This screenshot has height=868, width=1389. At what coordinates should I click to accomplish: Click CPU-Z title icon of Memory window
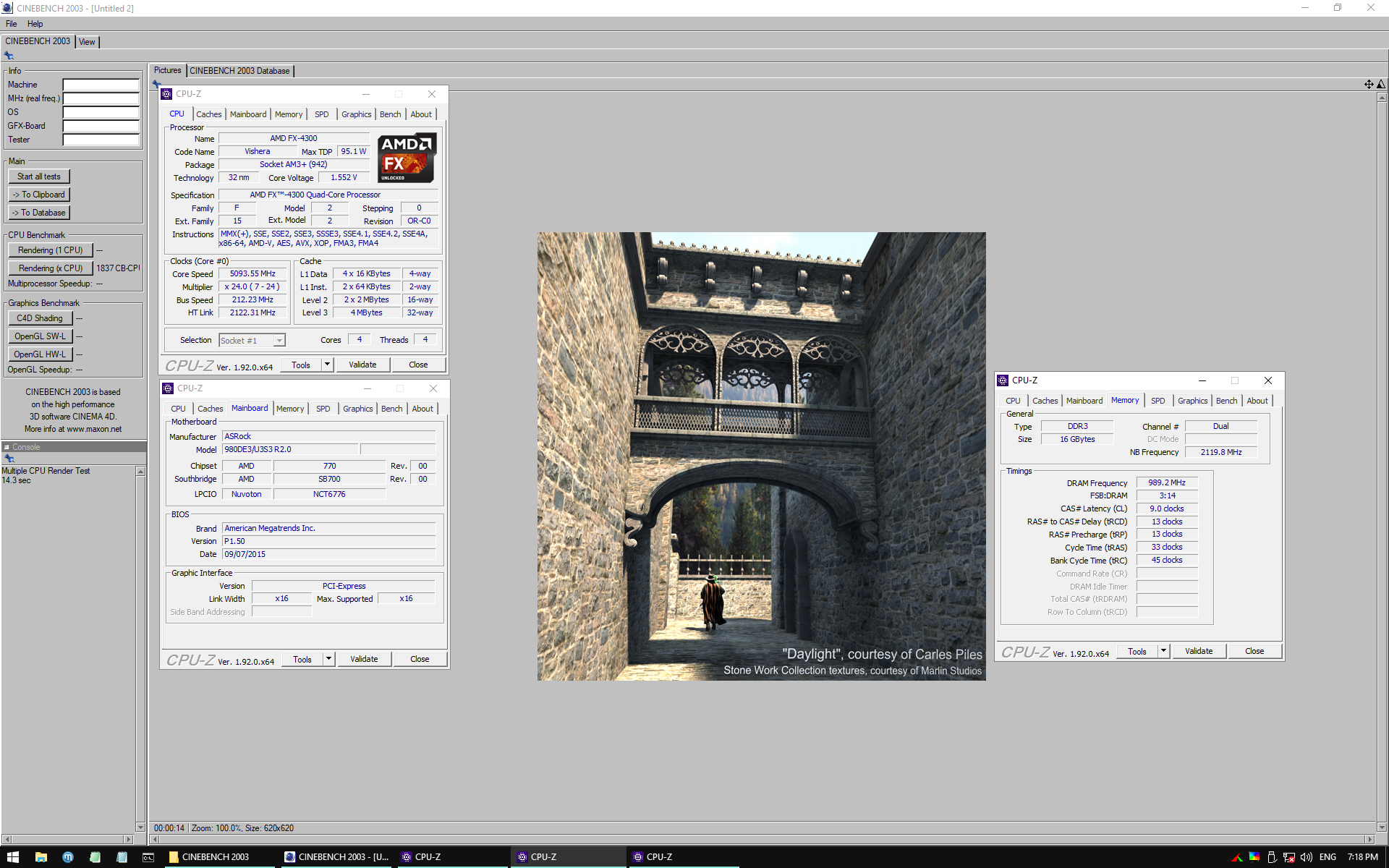[1003, 380]
